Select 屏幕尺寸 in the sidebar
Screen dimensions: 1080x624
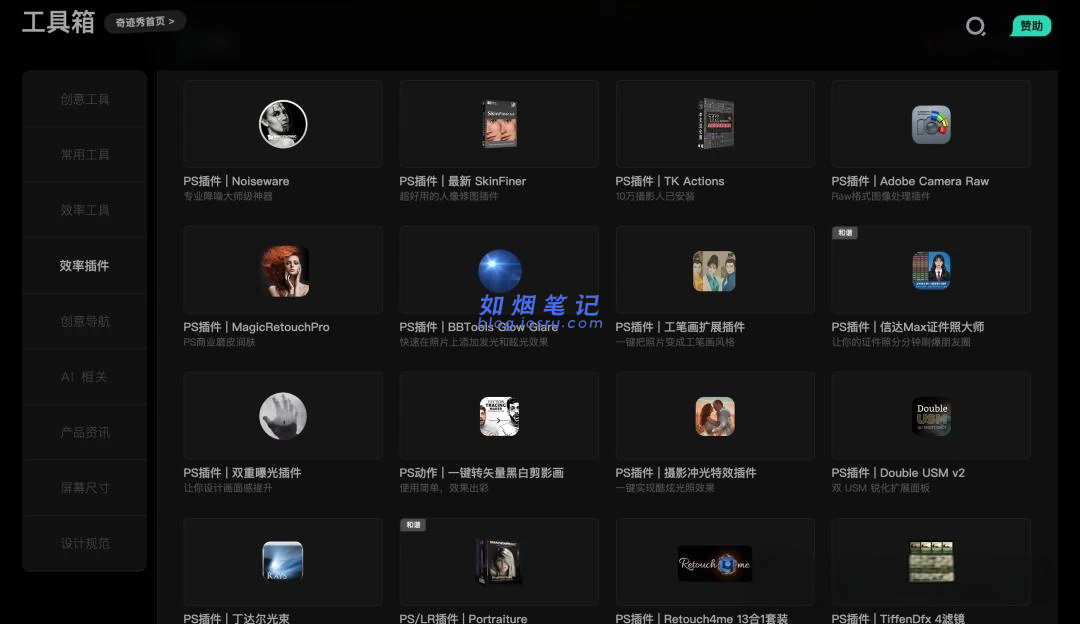tap(85, 488)
